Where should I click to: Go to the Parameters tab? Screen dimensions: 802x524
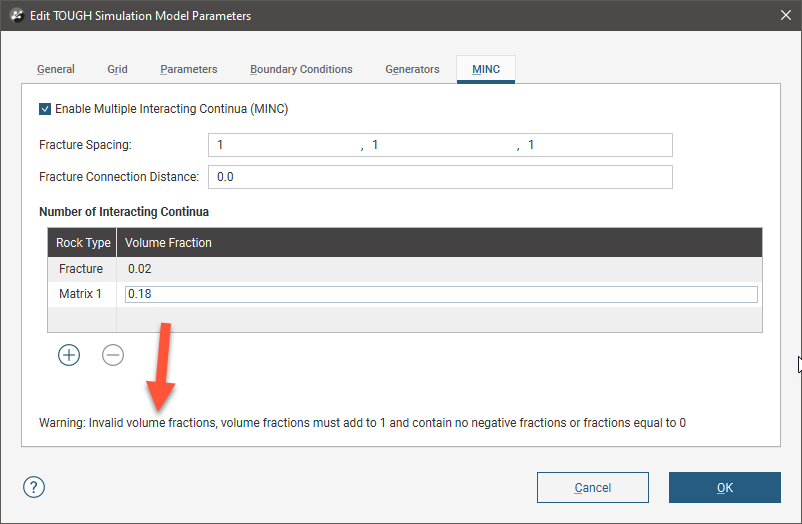(x=188, y=69)
